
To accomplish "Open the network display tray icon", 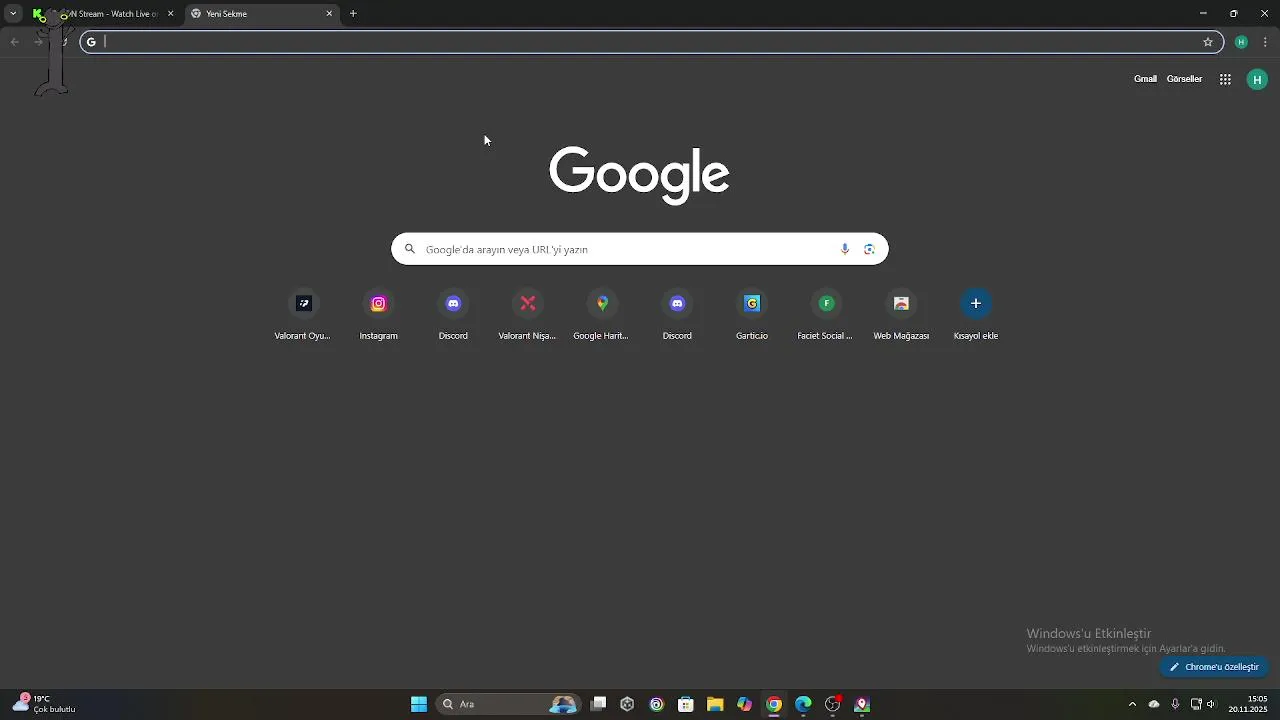I will (1195, 704).
